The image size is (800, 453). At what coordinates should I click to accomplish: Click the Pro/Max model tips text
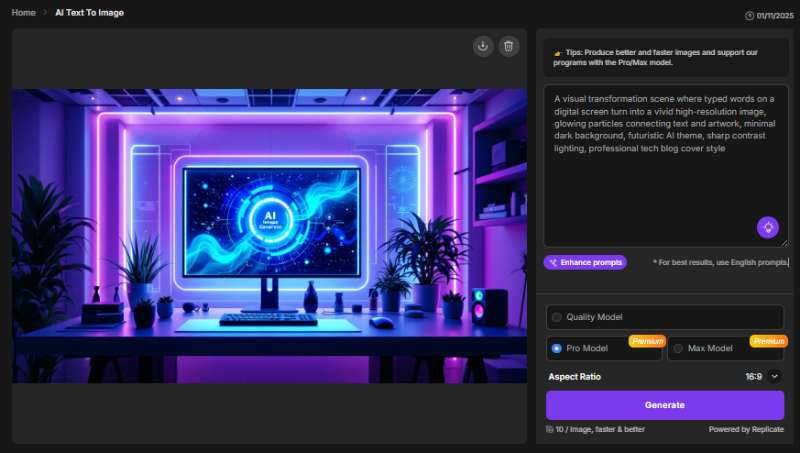(656, 58)
